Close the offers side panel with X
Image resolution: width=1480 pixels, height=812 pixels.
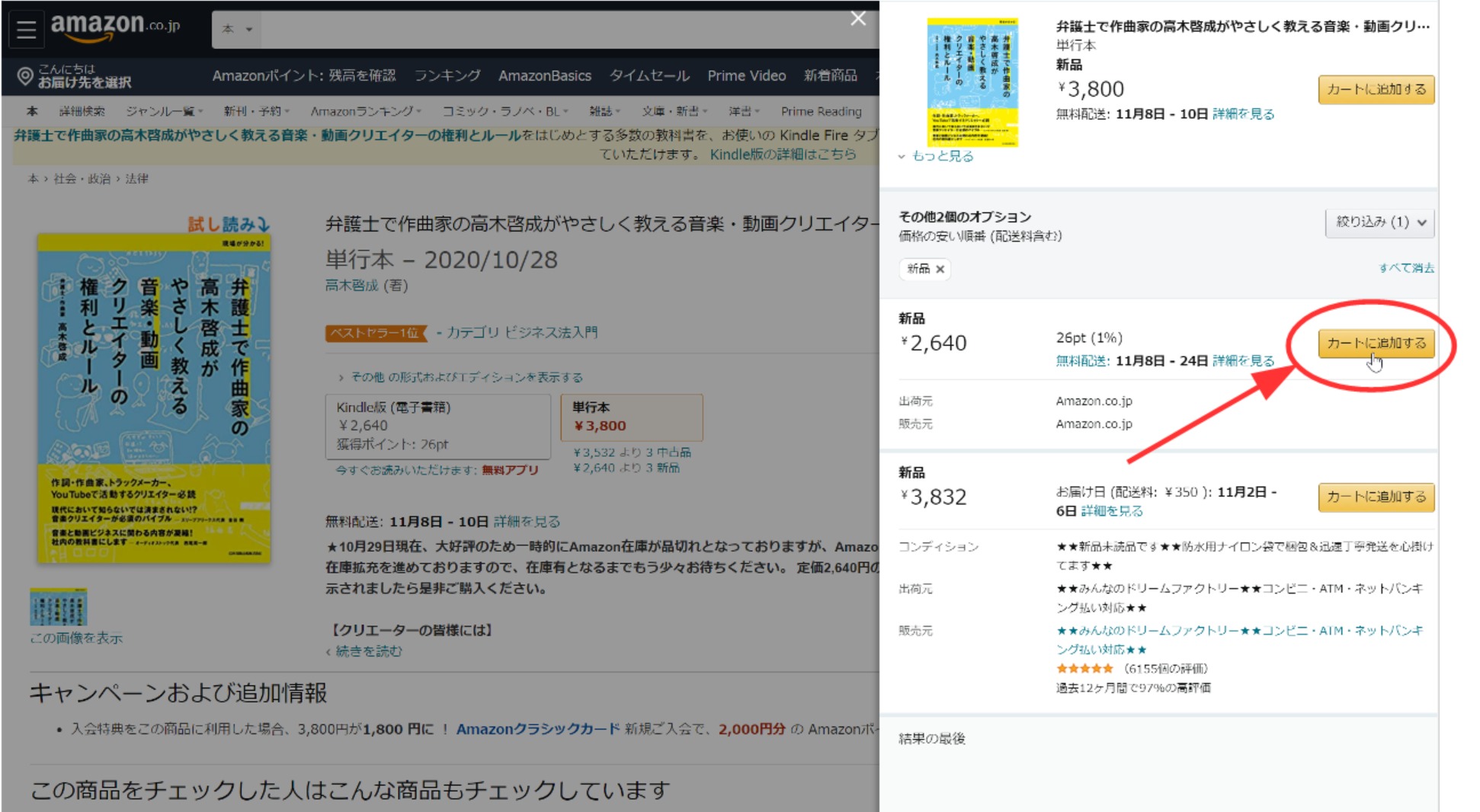click(x=858, y=18)
